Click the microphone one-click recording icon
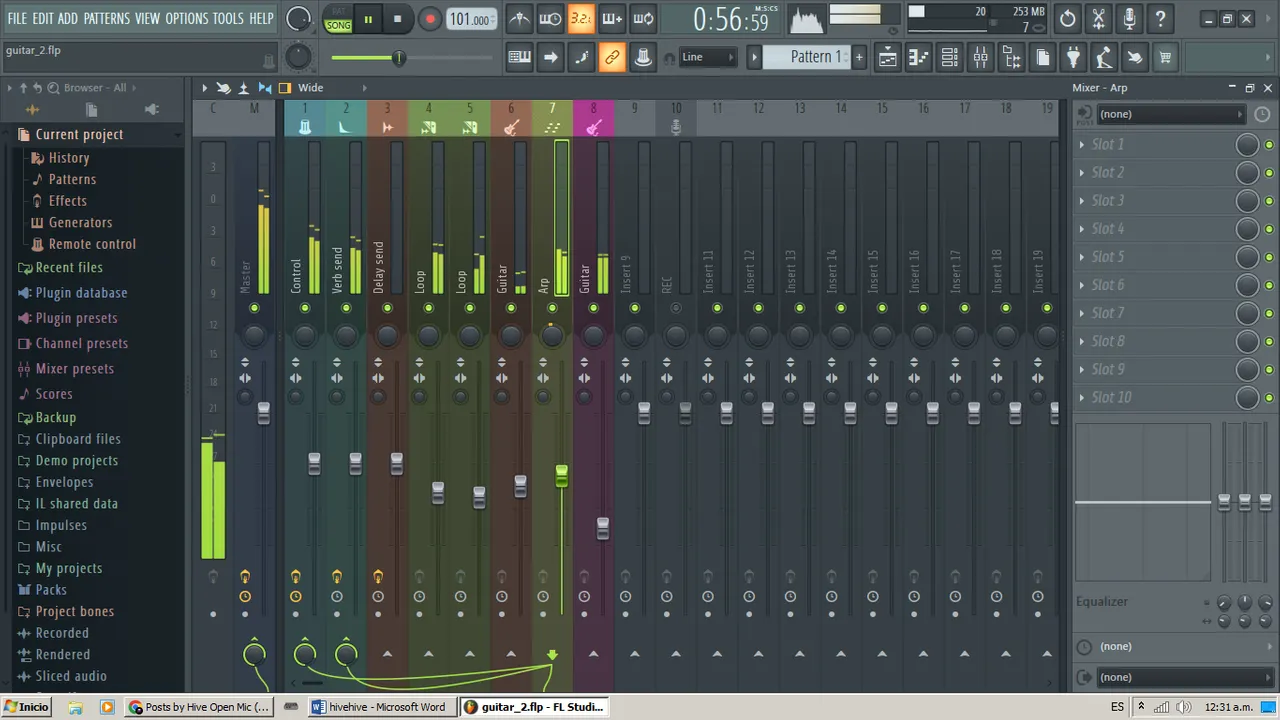Viewport: 1280px width, 720px height. [x=1129, y=19]
